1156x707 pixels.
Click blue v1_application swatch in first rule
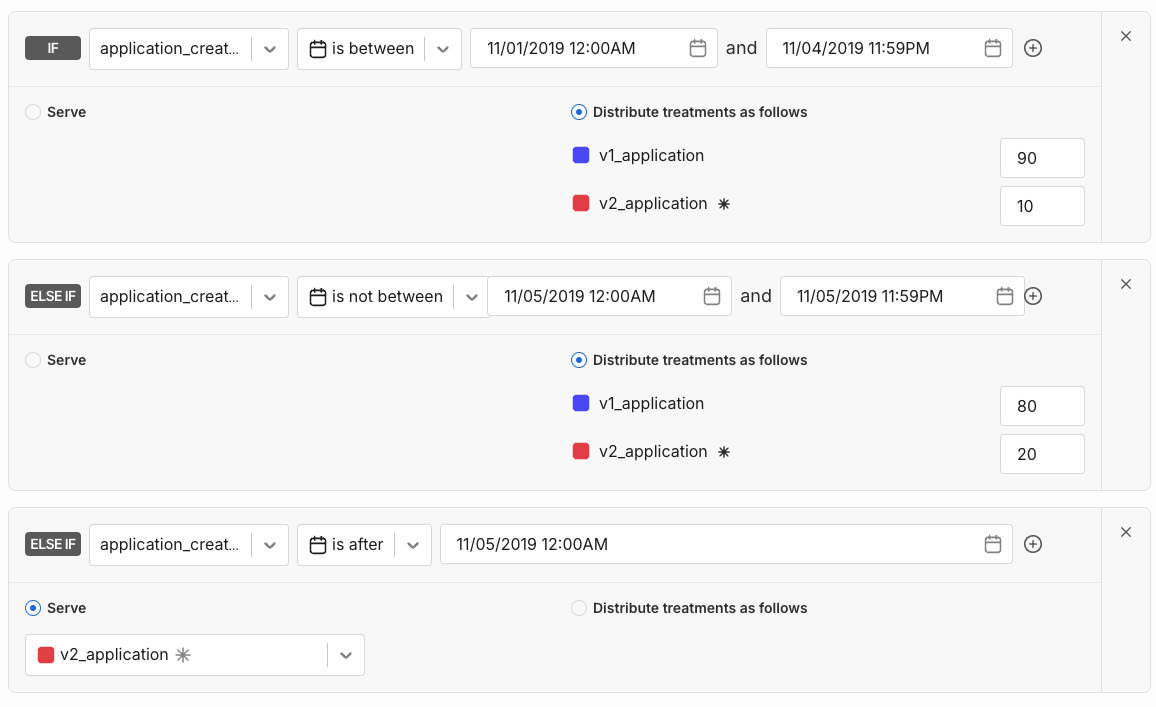click(x=581, y=156)
